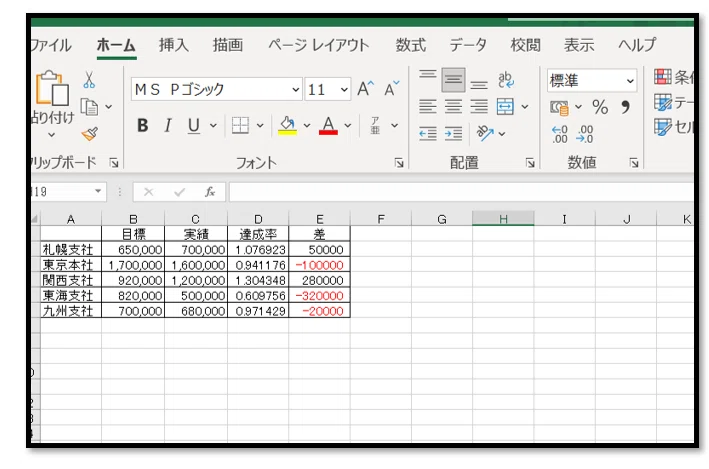Increase decimal places
The image size is (709, 469).
(x=559, y=134)
